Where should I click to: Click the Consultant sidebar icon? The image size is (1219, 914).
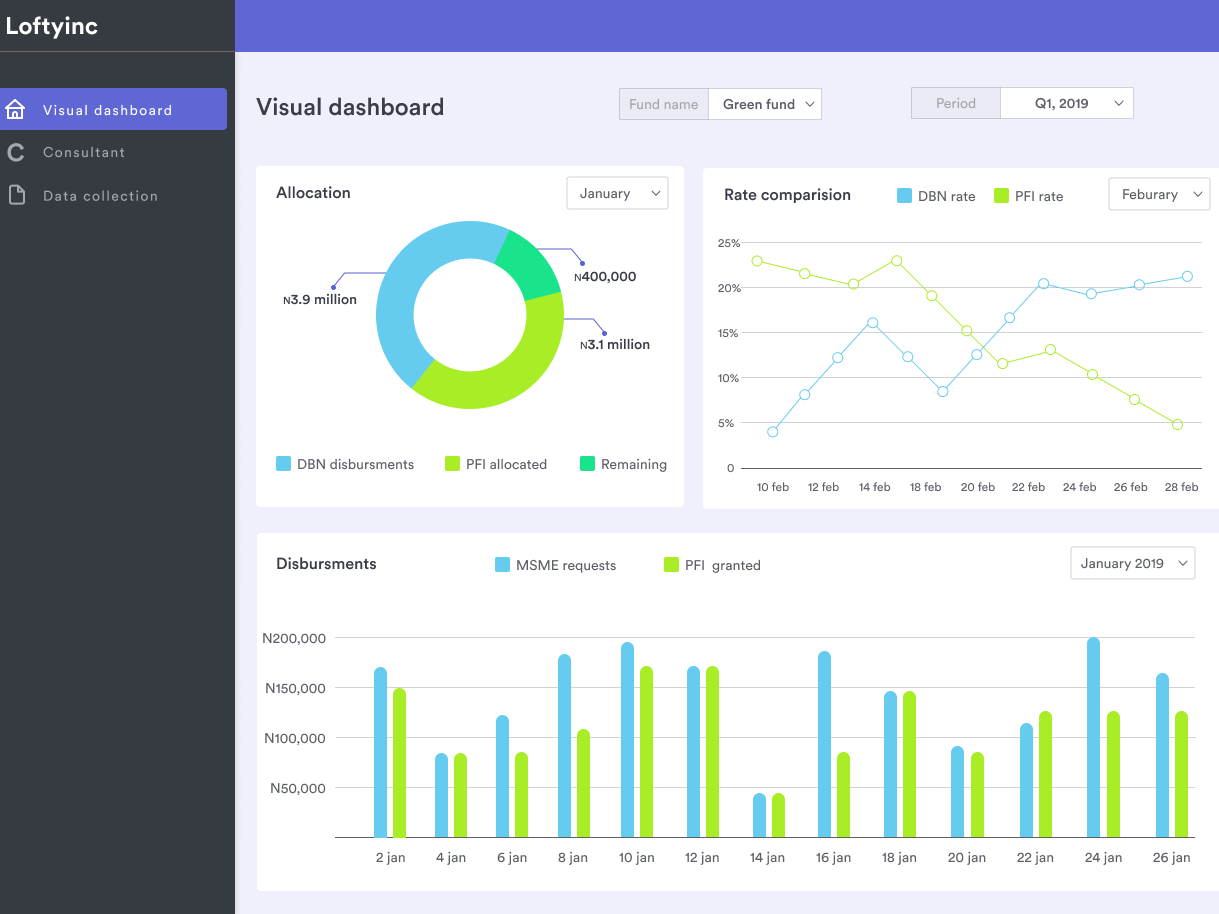[16, 152]
